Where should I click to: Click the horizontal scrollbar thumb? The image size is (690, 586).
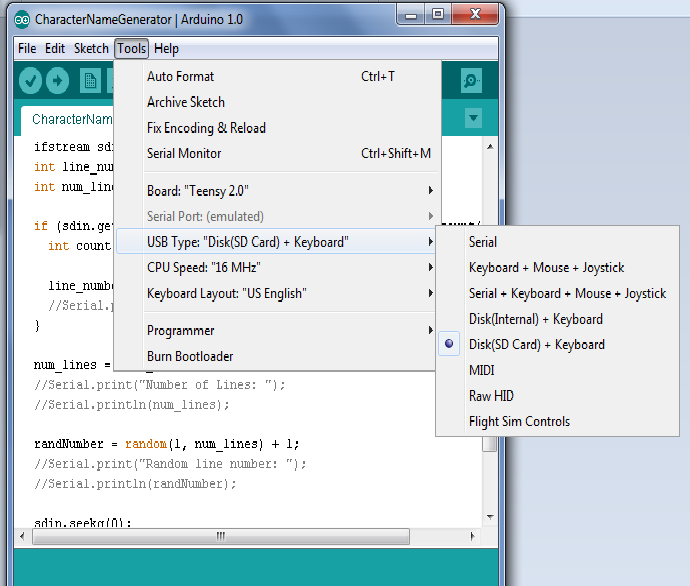click(x=221, y=536)
